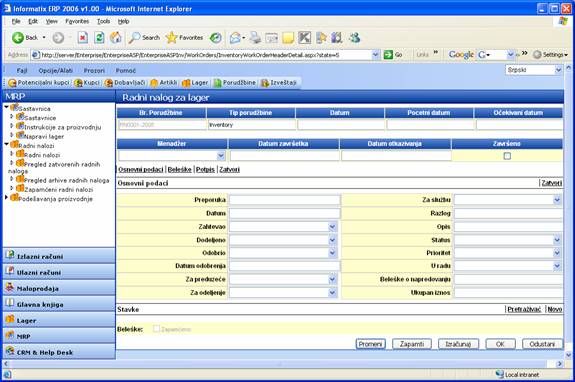
Task: Select Pregled arhive radnih naloga item
Action: [67, 180]
